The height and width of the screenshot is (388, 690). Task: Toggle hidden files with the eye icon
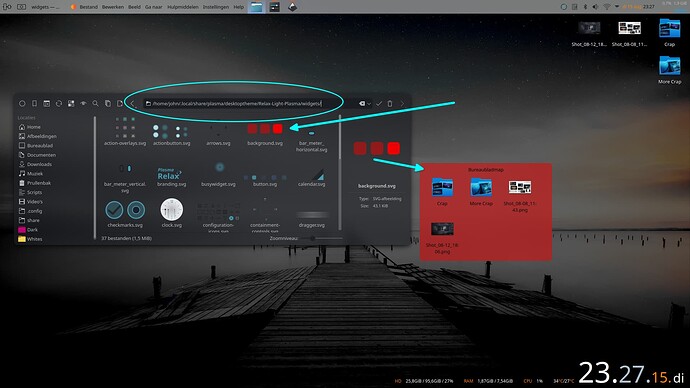click(x=83, y=103)
